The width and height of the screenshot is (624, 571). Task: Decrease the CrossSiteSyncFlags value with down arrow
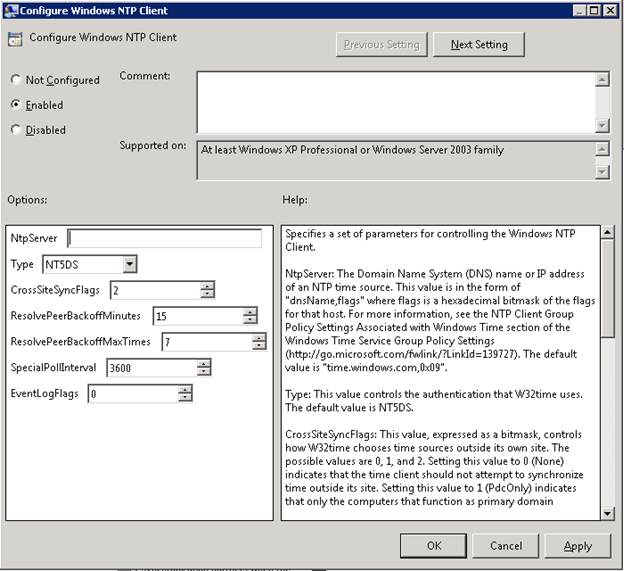click(207, 294)
